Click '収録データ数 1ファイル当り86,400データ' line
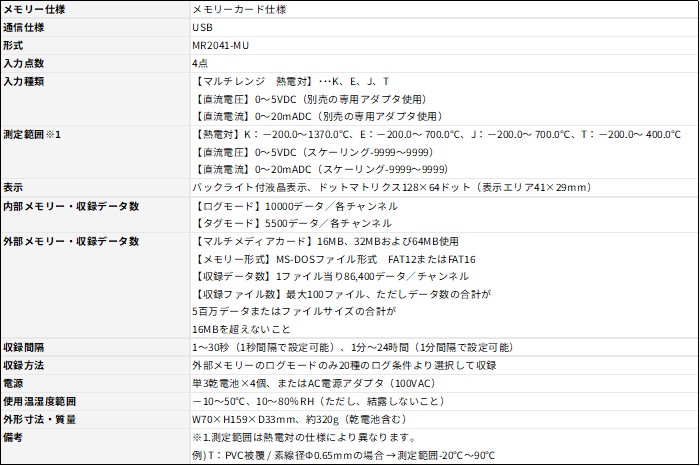Screen dimensions: 700x466 [332, 277]
